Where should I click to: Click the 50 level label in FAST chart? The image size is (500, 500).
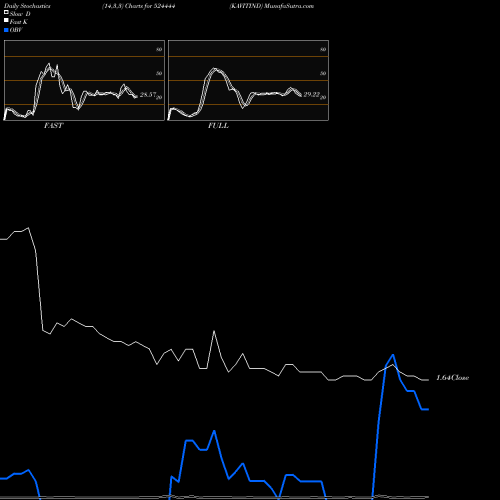[x=159, y=73]
